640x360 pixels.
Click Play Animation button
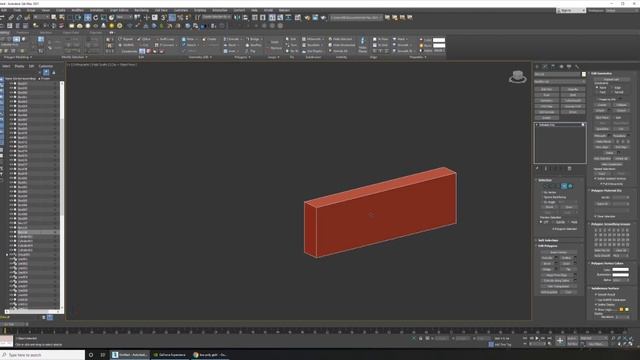click(x=537, y=338)
